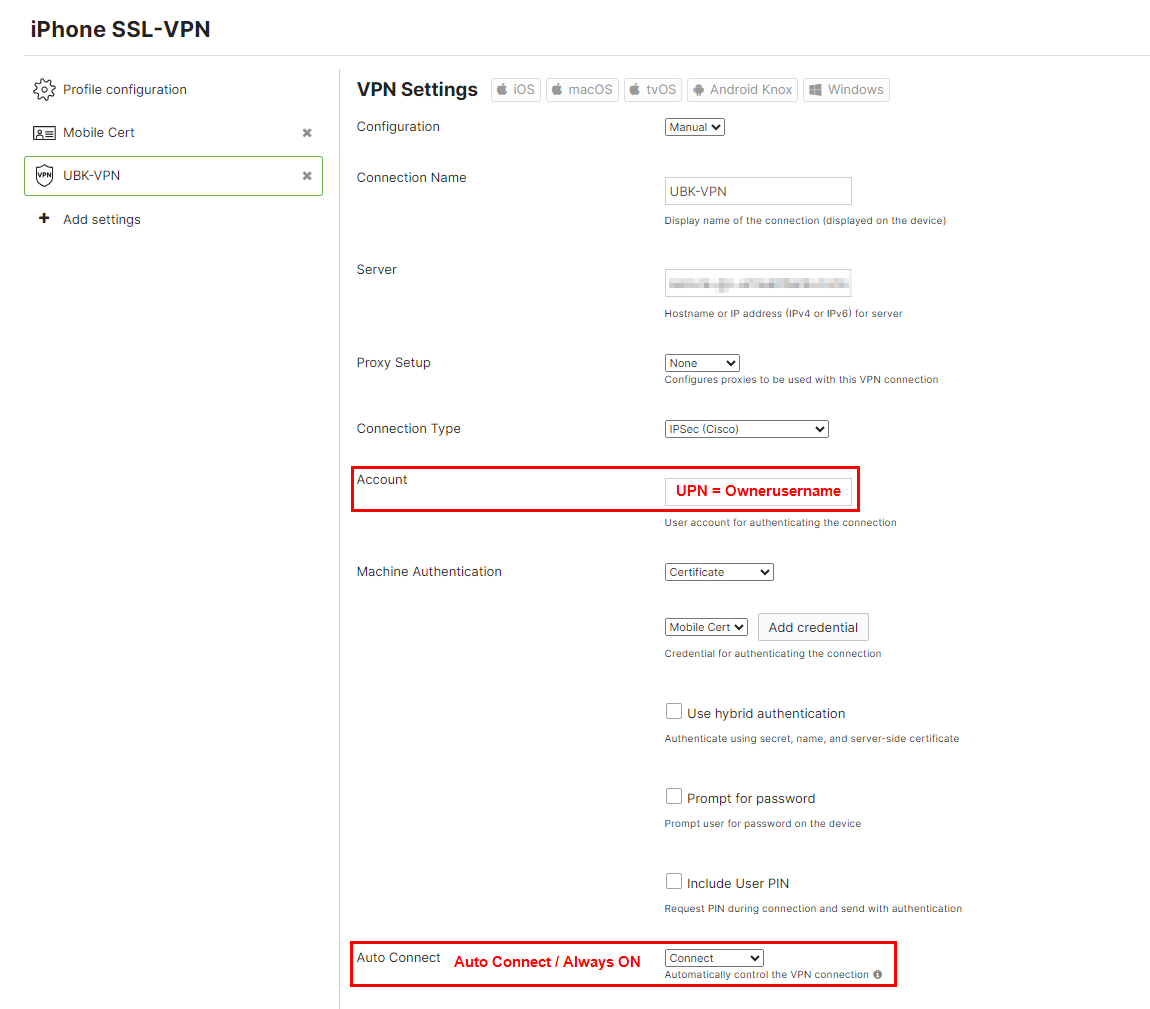1150x1009 pixels.
Task: Click the Apple logo on the iOS tab
Action: 502,89
